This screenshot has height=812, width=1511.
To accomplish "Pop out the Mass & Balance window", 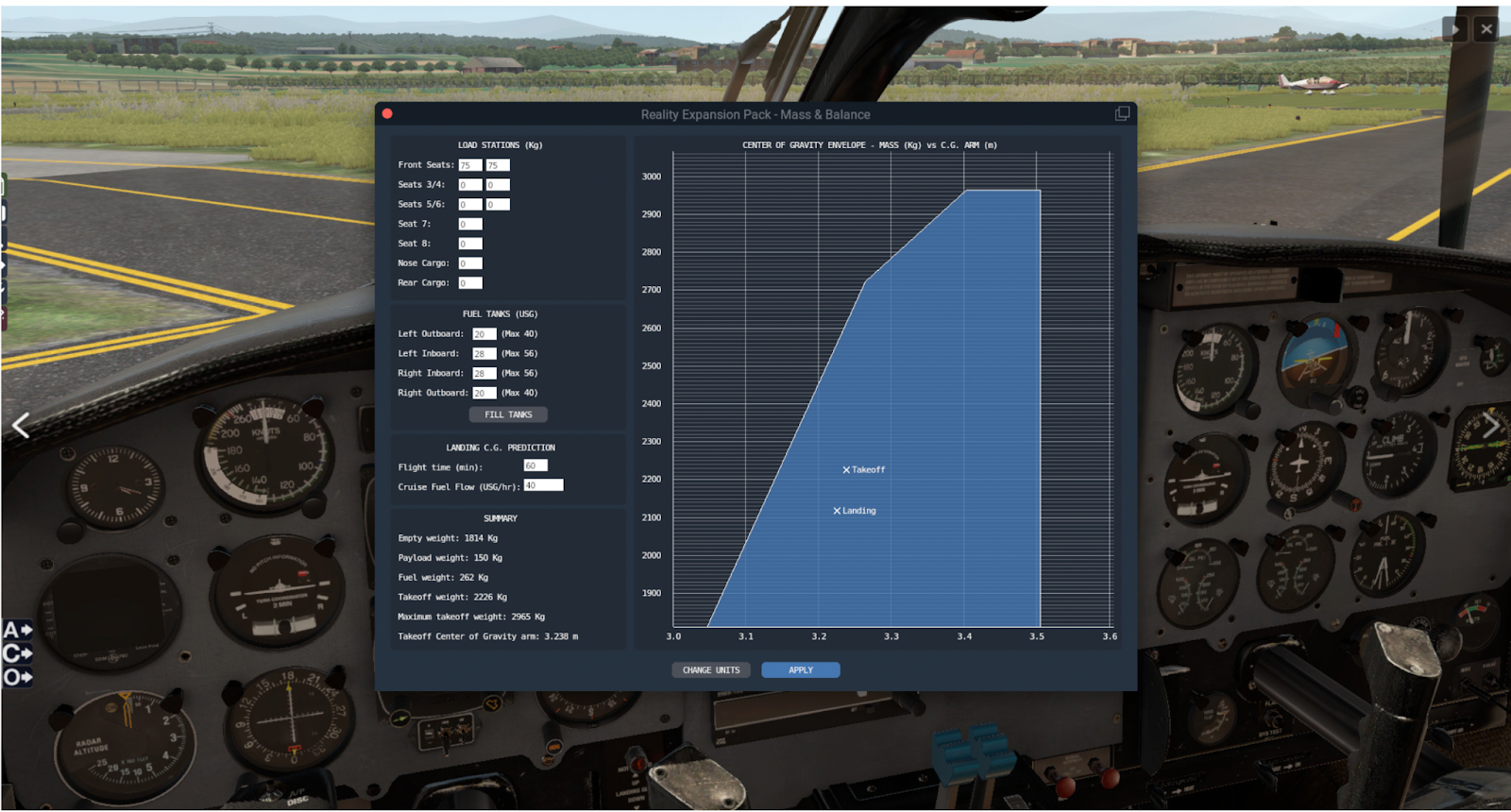I will click(1122, 114).
